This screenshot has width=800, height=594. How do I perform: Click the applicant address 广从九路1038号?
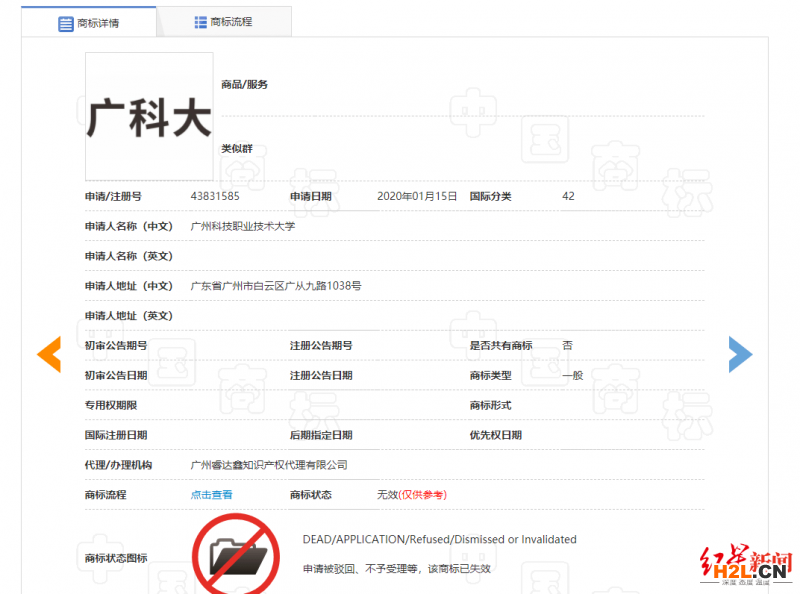pyautogui.click(x=276, y=286)
